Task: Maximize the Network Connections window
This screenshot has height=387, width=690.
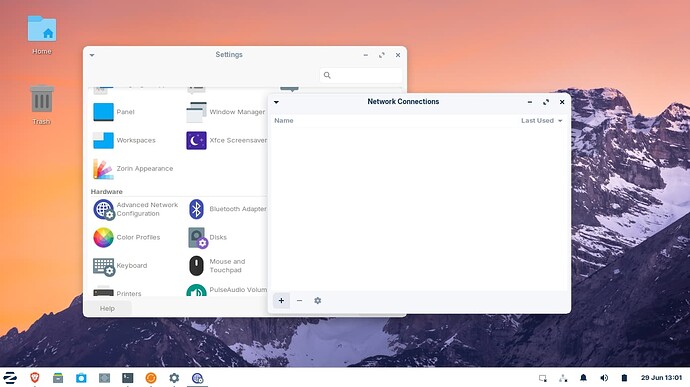Action: (546, 102)
